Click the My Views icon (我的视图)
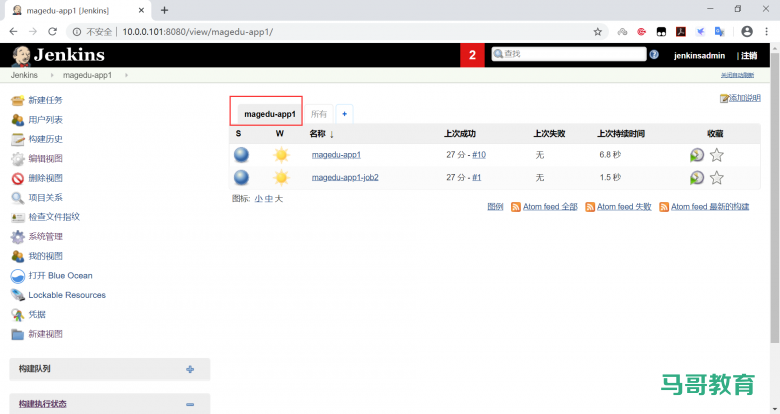 pos(17,256)
